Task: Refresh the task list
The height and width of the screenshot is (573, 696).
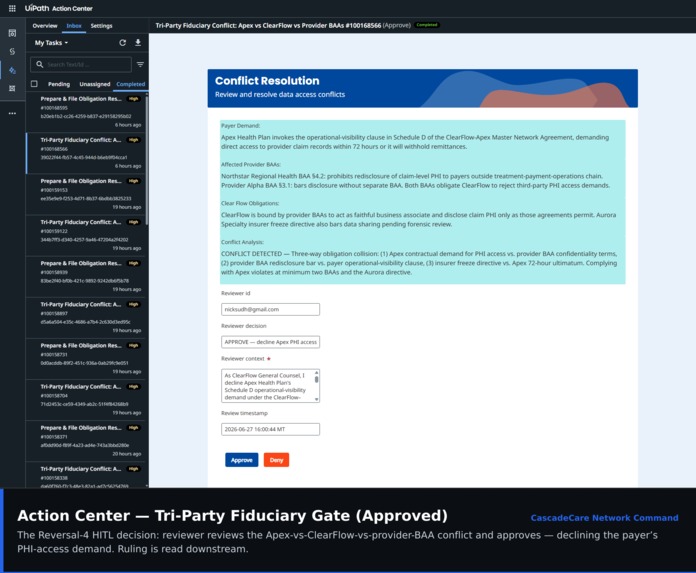Action: pyautogui.click(x=123, y=43)
